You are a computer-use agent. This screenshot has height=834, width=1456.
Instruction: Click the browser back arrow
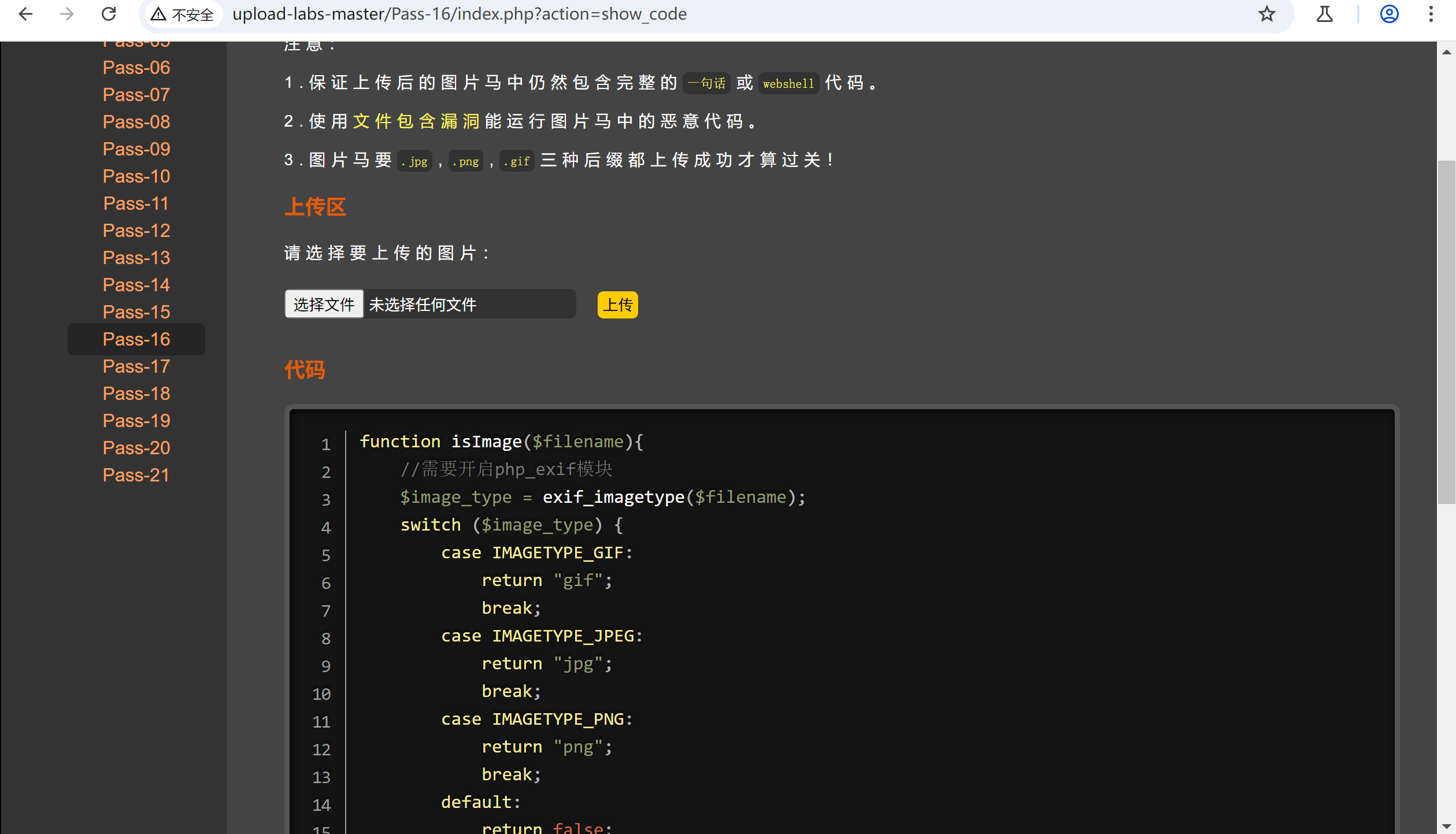[25, 14]
